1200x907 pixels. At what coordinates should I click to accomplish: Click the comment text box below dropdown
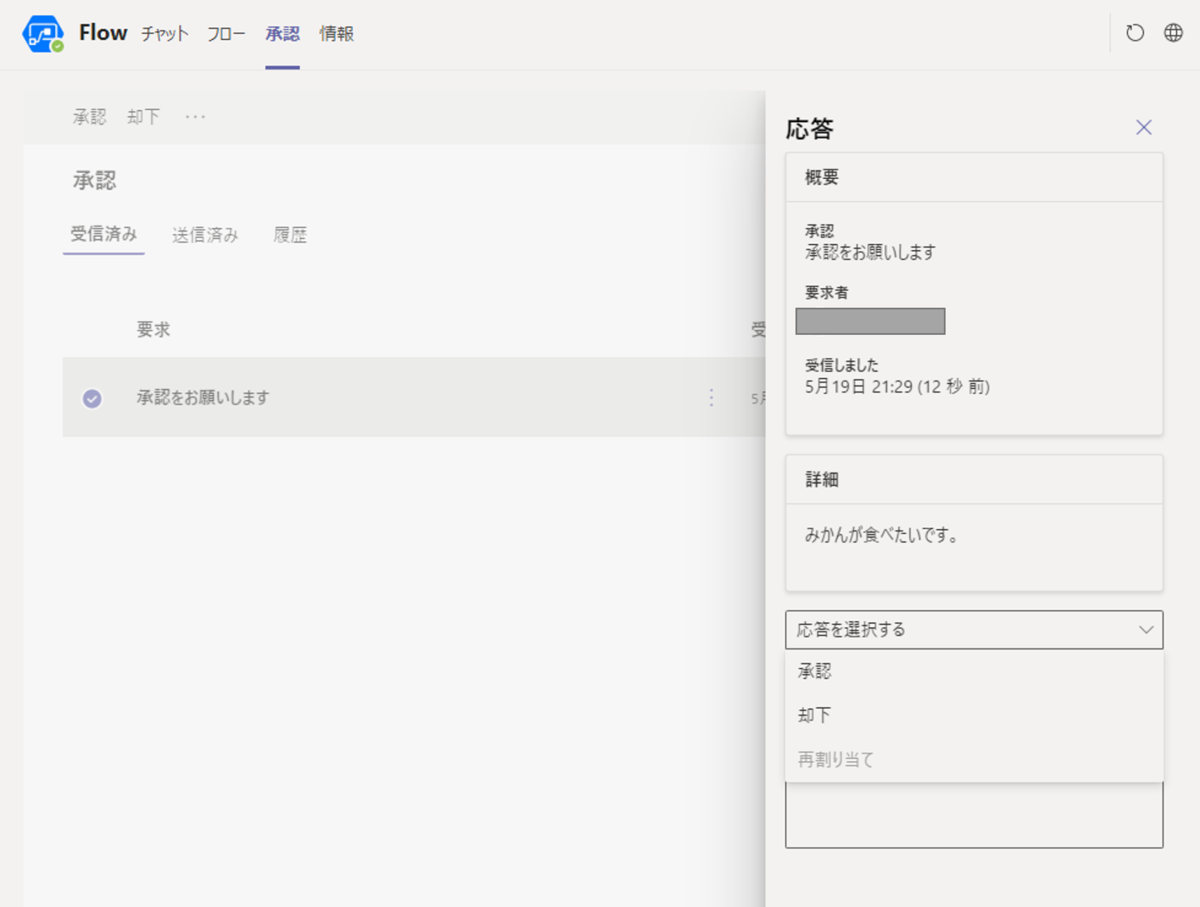pos(974,815)
